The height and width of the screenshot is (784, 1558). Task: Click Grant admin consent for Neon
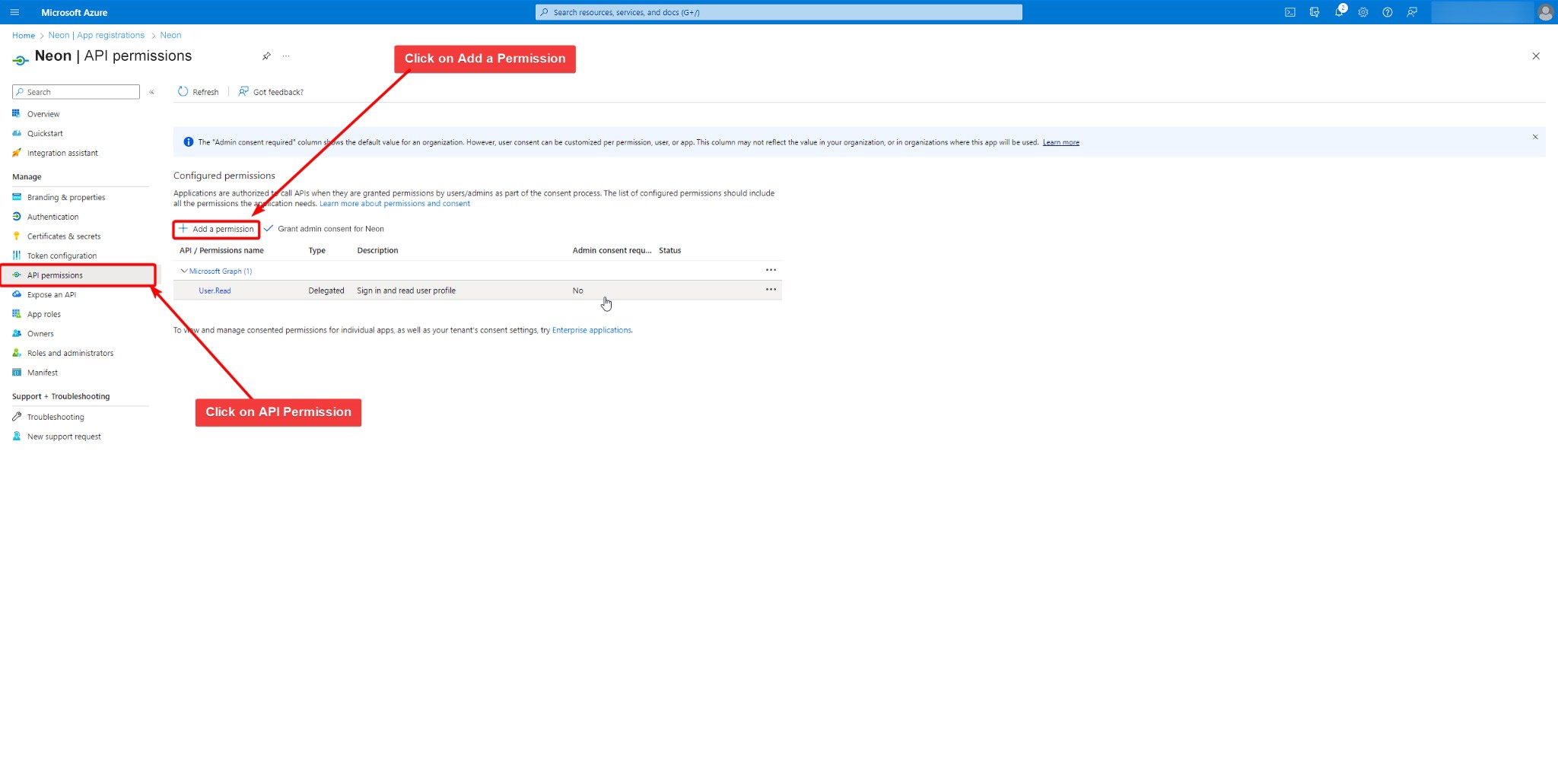330,229
